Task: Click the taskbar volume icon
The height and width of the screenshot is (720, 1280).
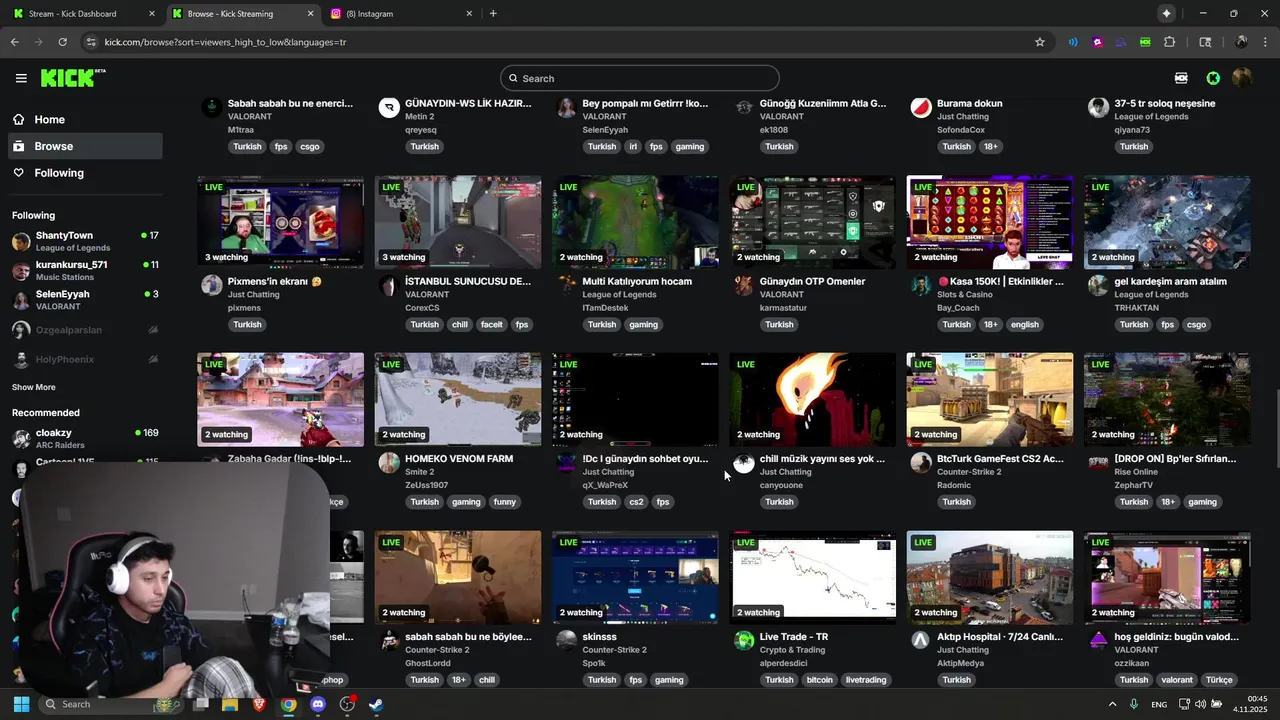Action: [x=1201, y=704]
